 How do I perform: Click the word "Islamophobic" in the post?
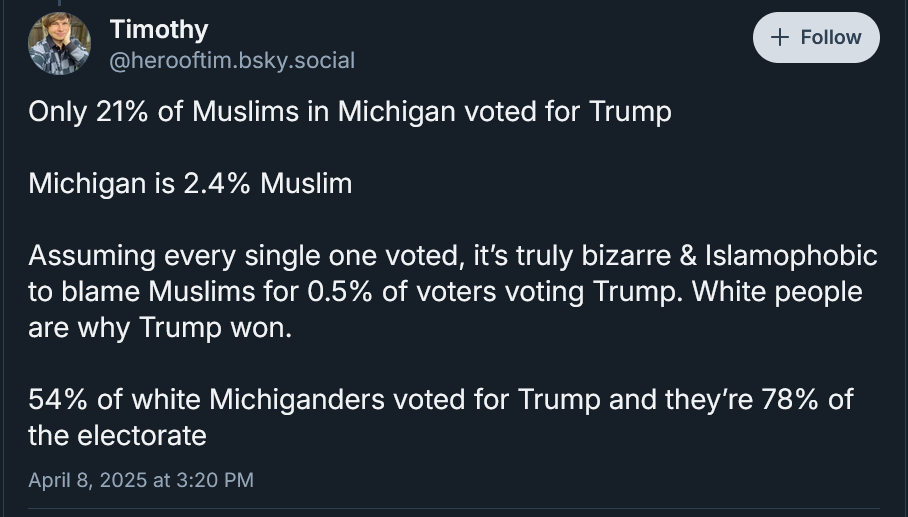pos(791,256)
